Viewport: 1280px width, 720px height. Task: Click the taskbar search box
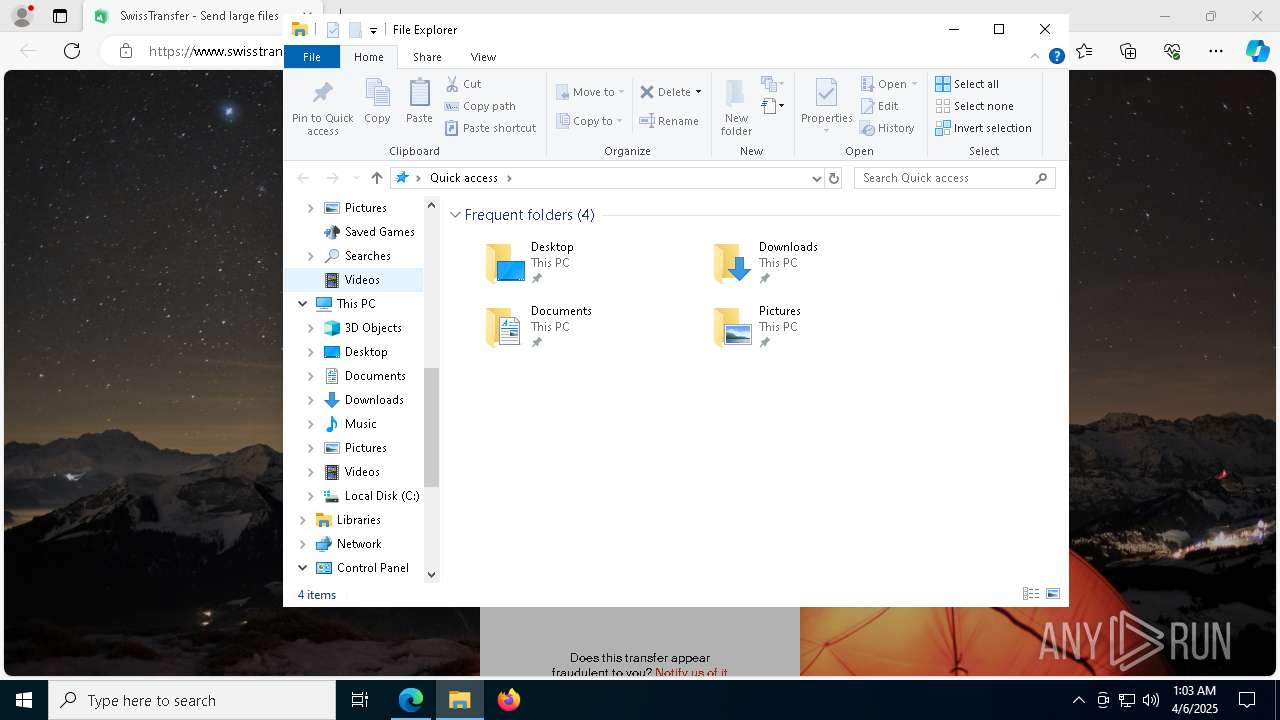[x=192, y=700]
